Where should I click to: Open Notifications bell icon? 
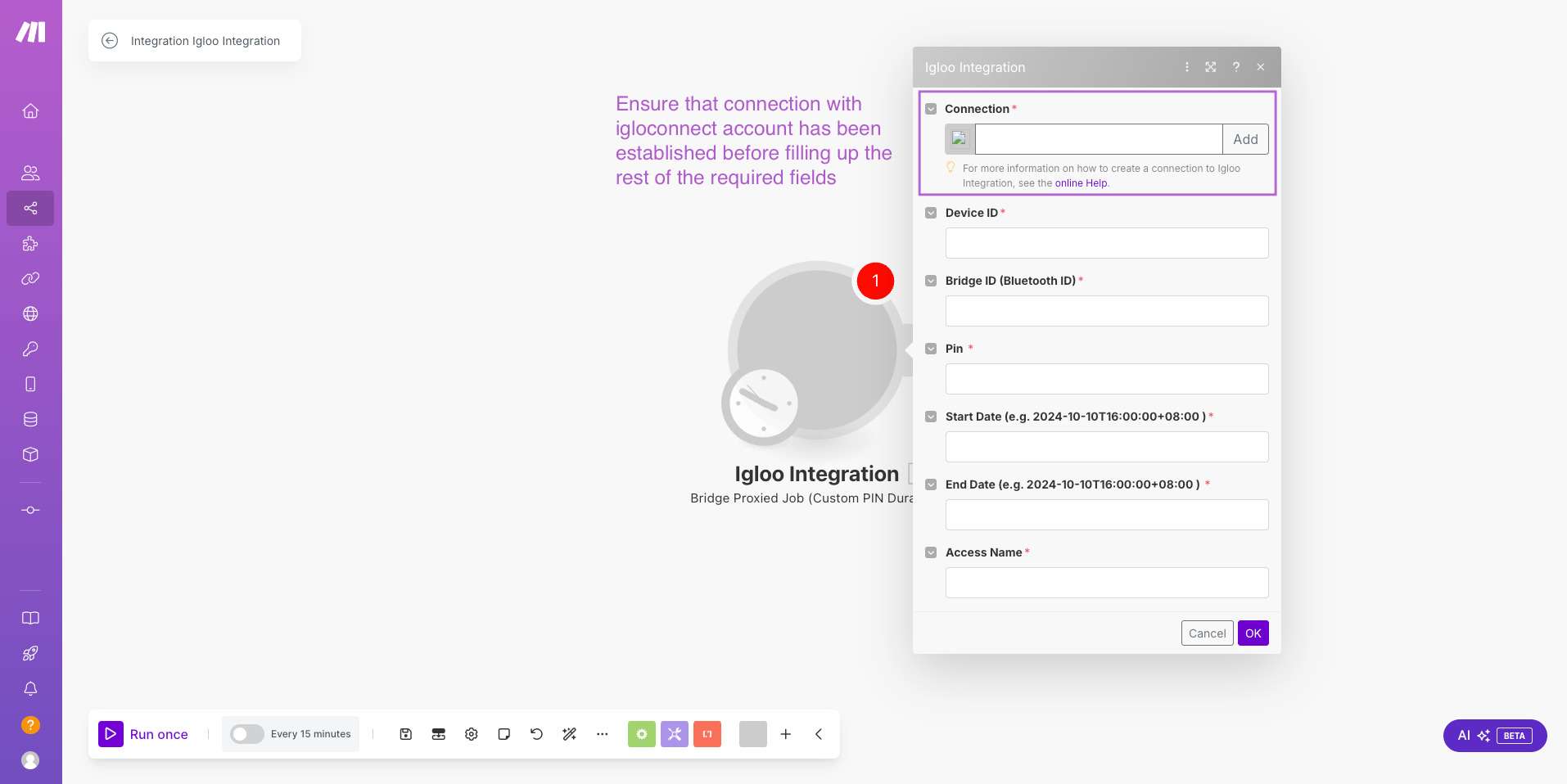(x=30, y=688)
